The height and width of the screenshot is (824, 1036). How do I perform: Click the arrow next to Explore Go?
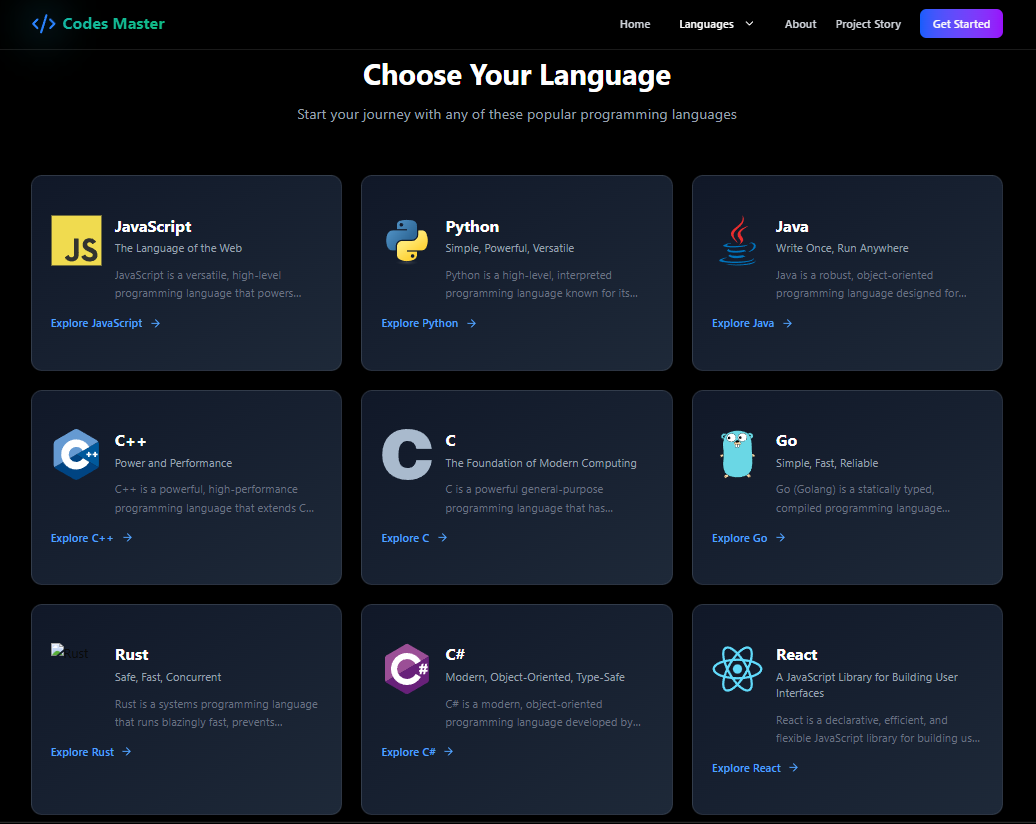coord(780,538)
